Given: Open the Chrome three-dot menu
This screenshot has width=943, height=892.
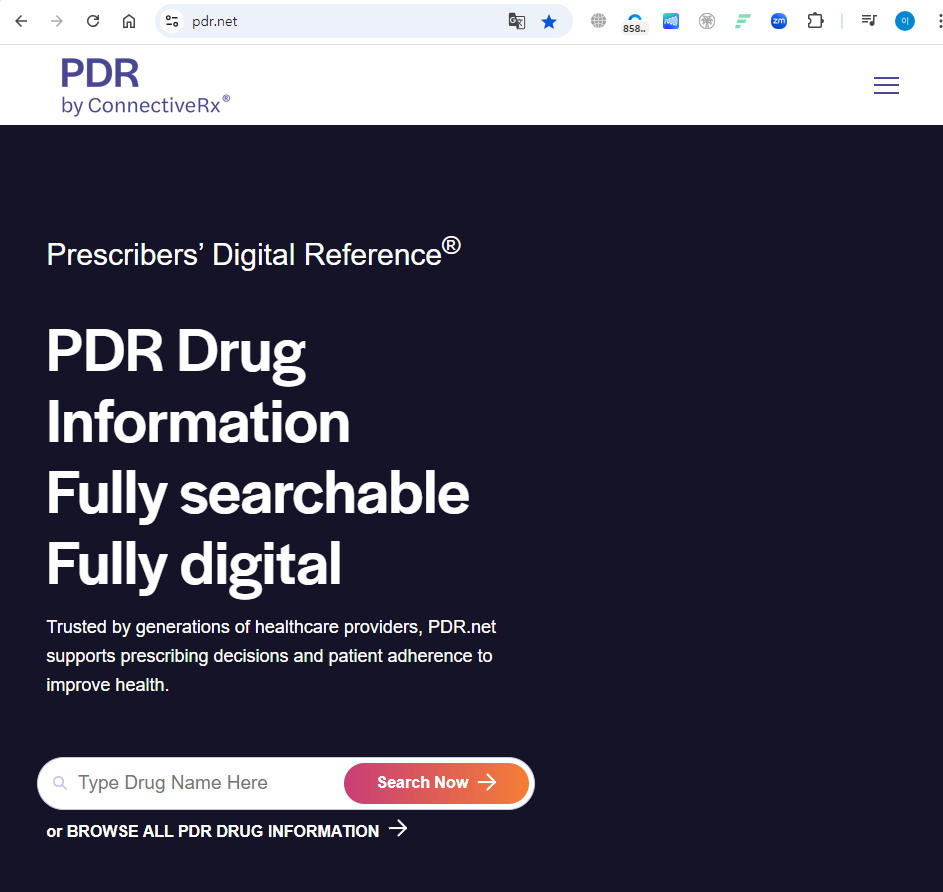Looking at the screenshot, I should pyautogui.click(x=939, y=22).
